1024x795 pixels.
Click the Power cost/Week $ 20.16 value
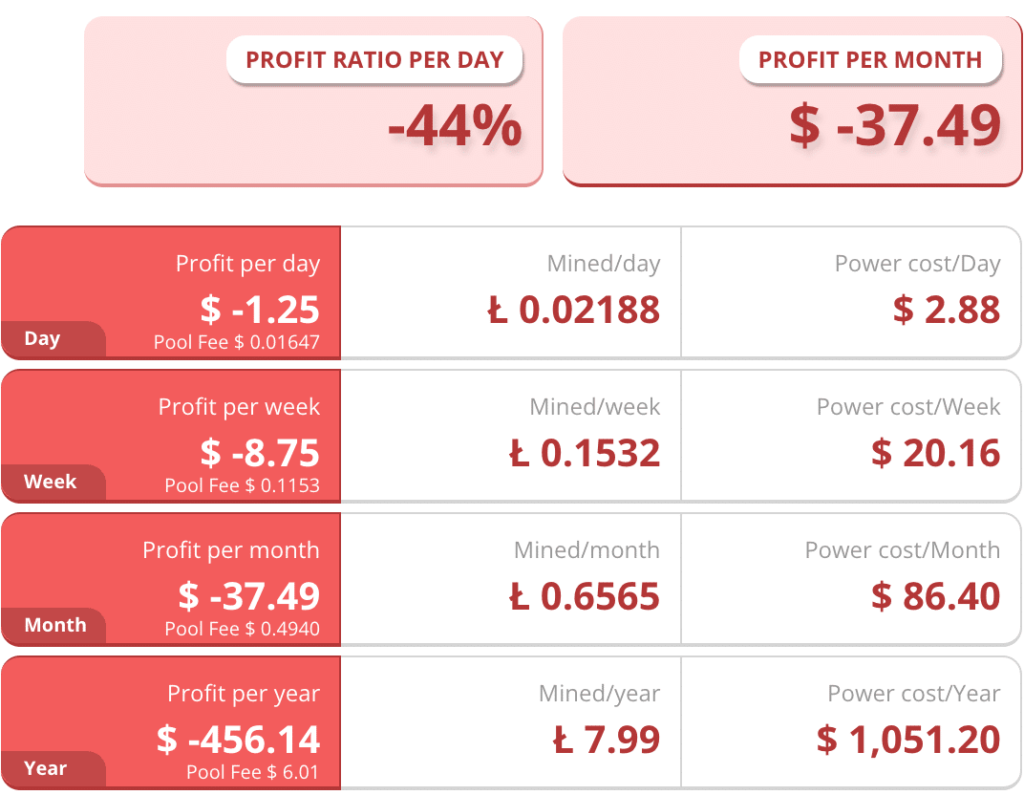point(935,453)
